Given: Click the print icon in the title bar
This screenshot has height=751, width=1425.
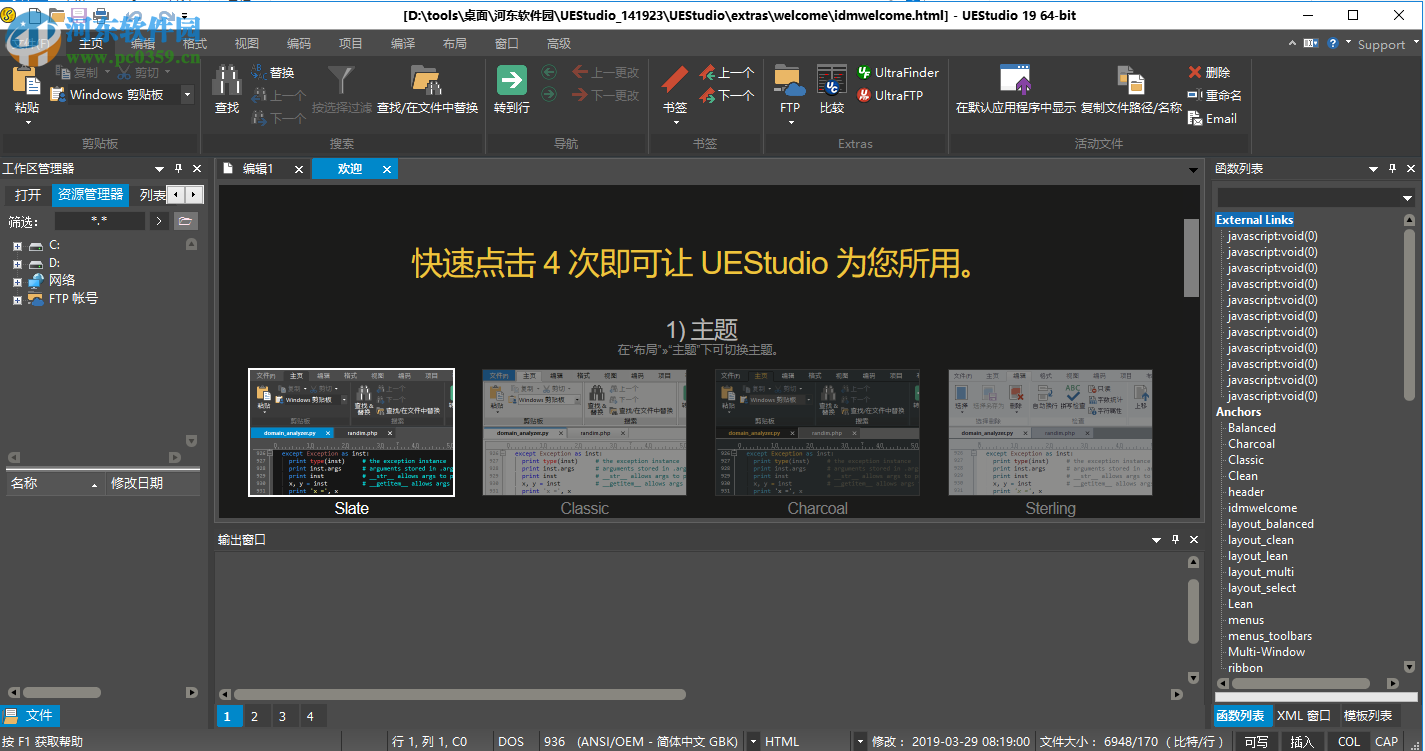Looking at the screenshot, I should [x=102, y=15].
